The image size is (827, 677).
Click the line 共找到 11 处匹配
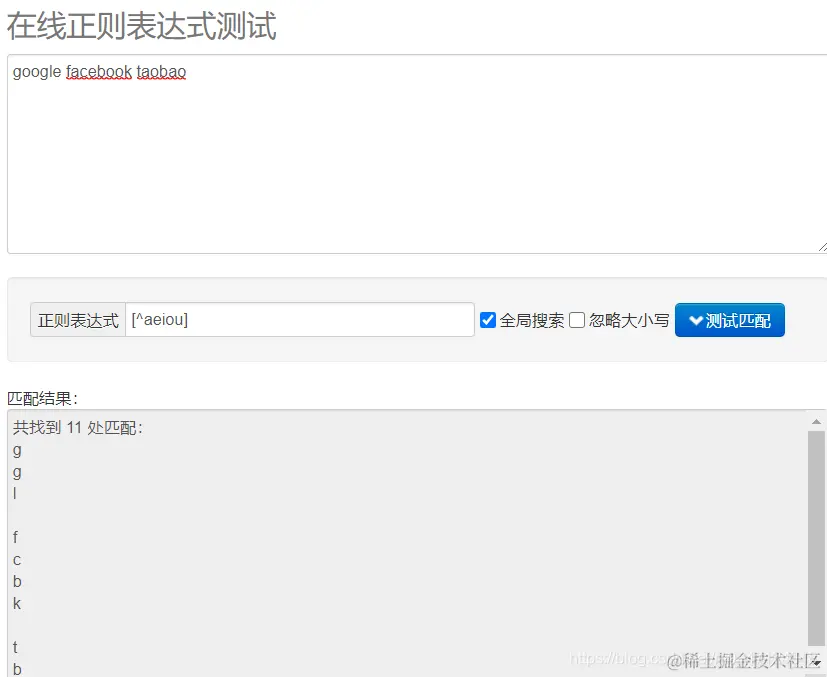78,427
